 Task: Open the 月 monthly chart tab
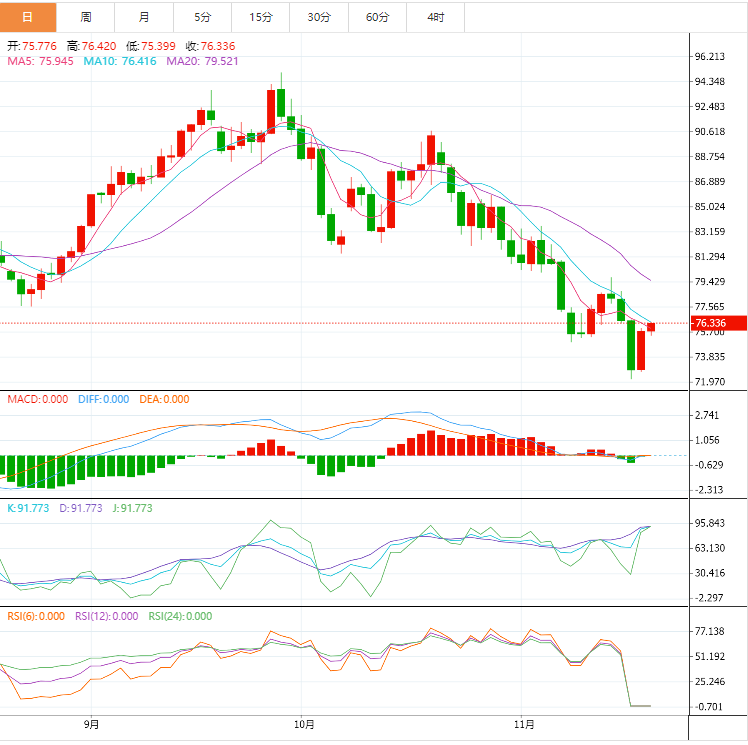tap(144, 17)
